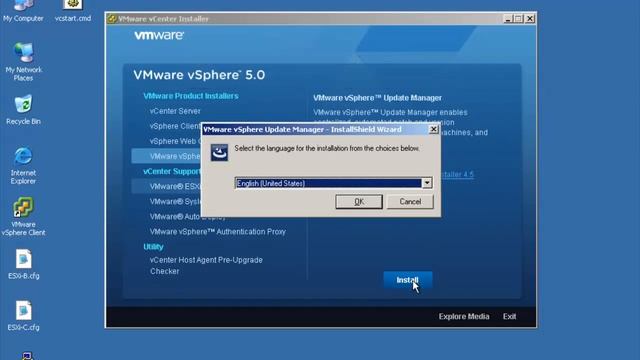Select the Recycle Bin icon

tap(23, 109)
